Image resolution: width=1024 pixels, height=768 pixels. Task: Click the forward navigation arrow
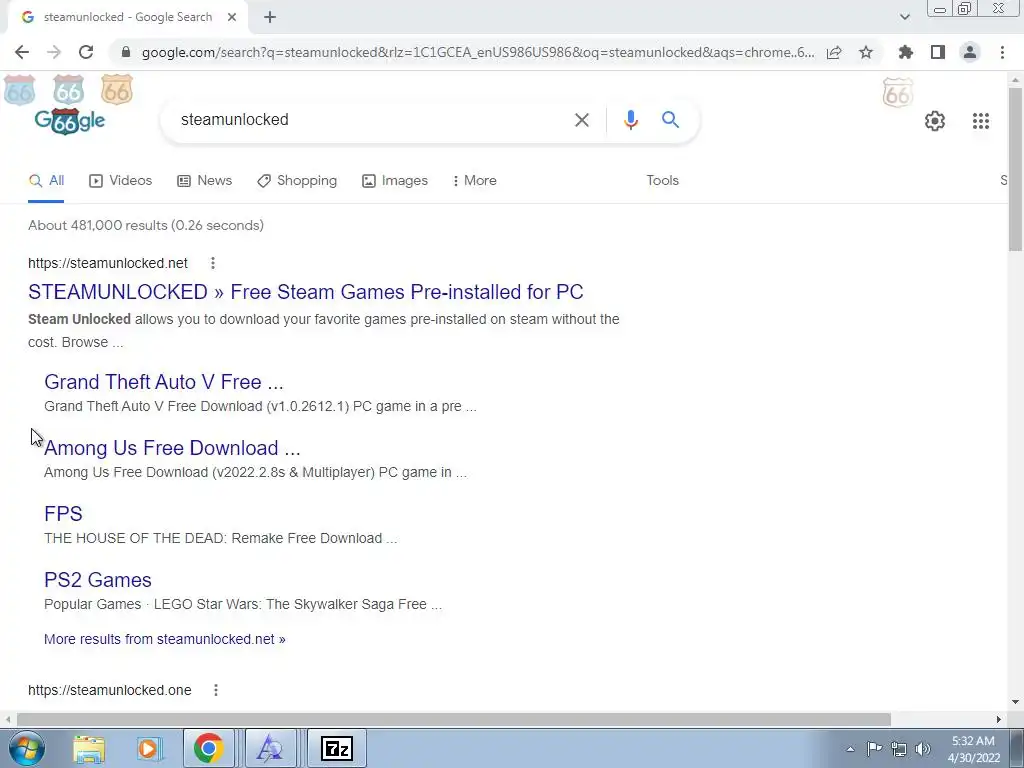pyautogui.click(x=54, y=52)
